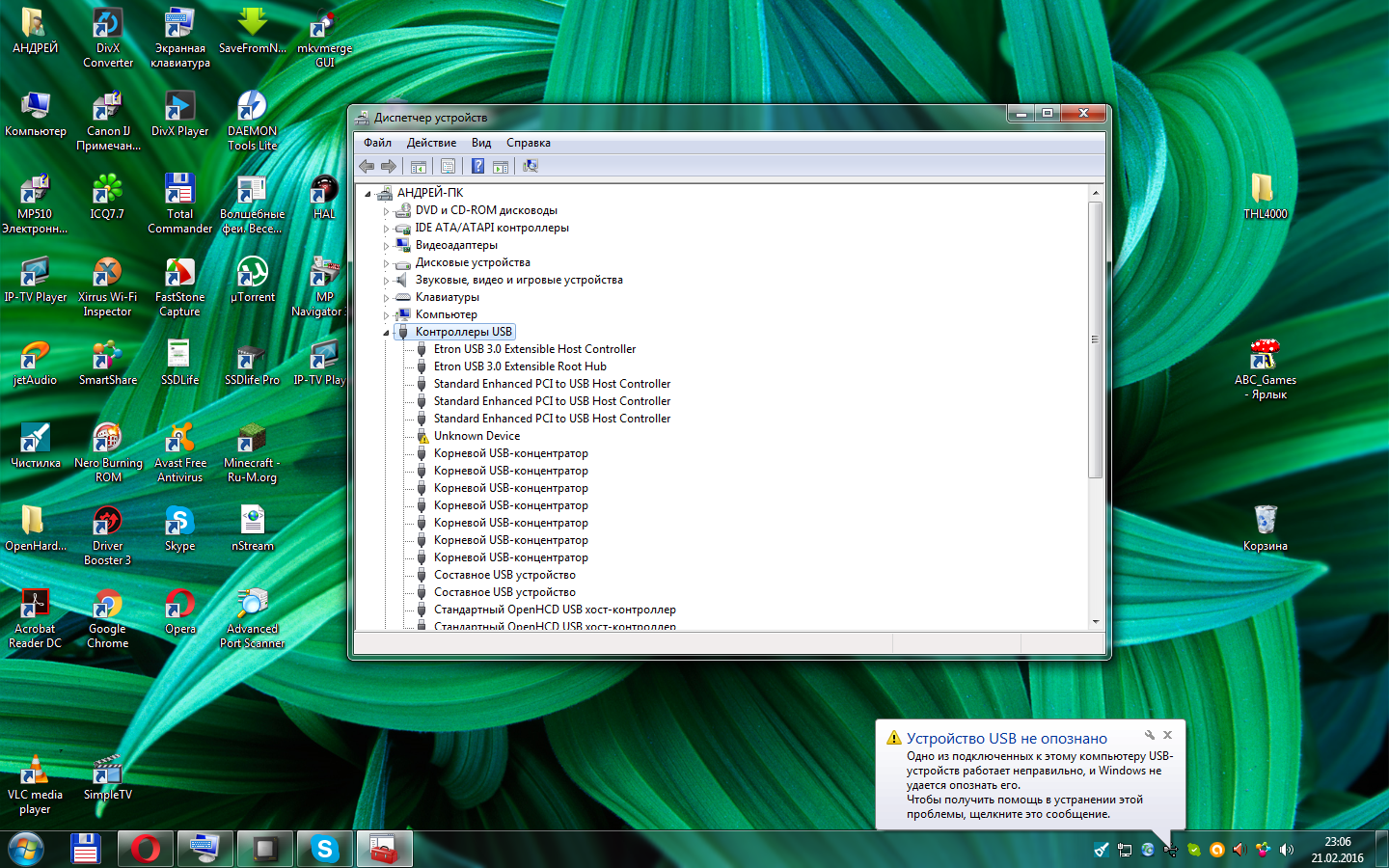Open the Действие menu
This screenshot has width=1389, height=868.
pyautogui.click(x=431, y=143)
